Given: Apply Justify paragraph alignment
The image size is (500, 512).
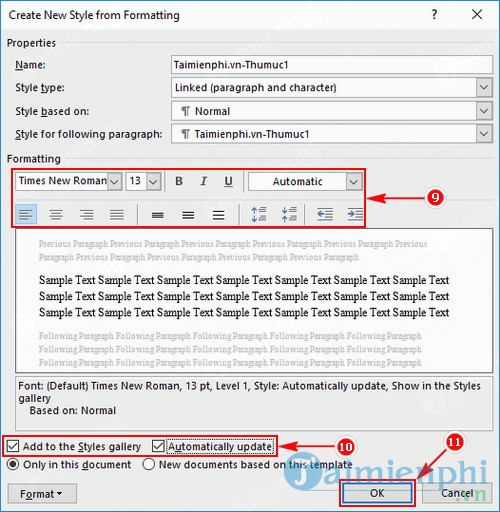Looking at the screenshot, I should tap(117, 214).
